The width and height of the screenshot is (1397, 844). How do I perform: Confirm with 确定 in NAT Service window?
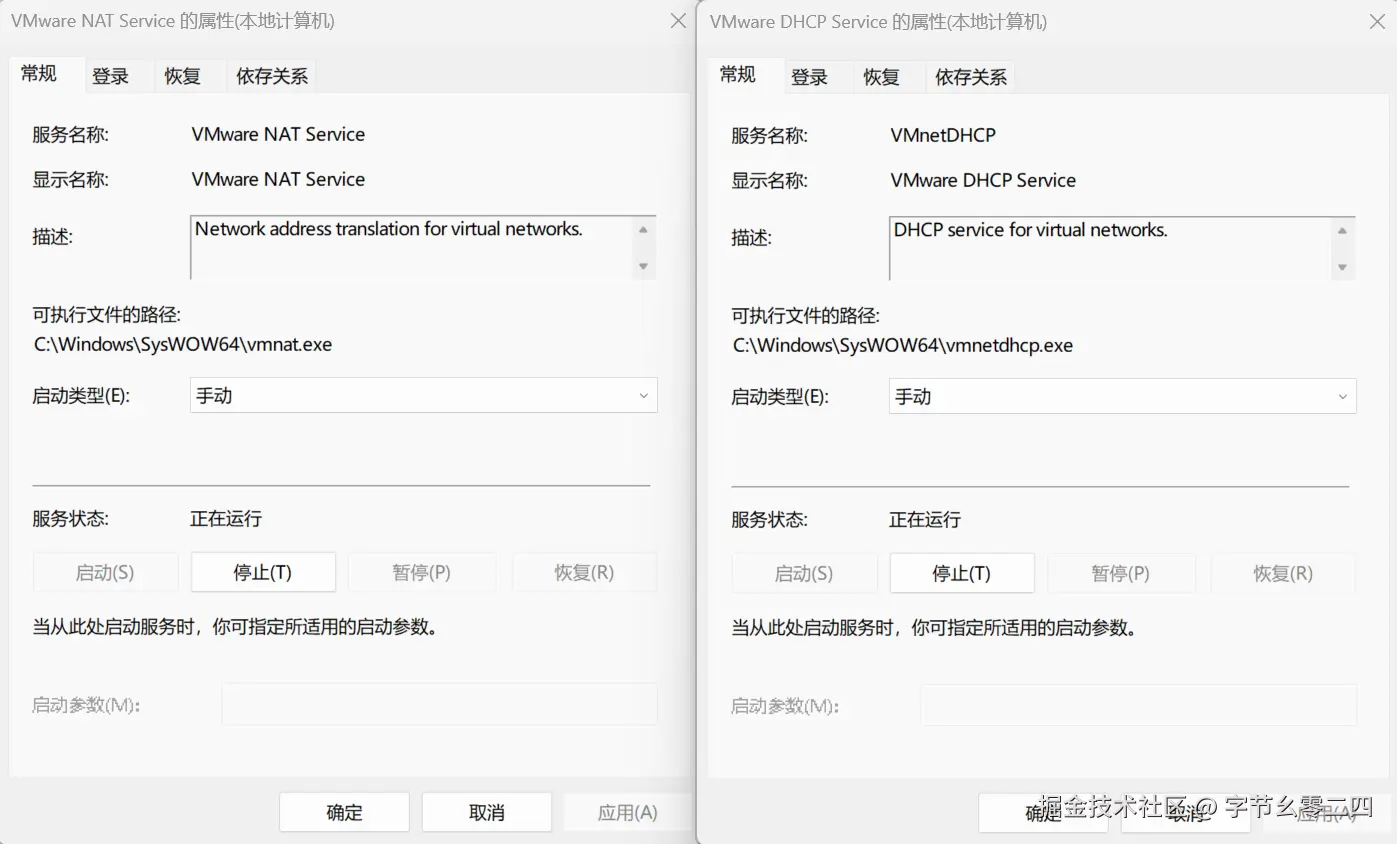[x=344, y=812]
